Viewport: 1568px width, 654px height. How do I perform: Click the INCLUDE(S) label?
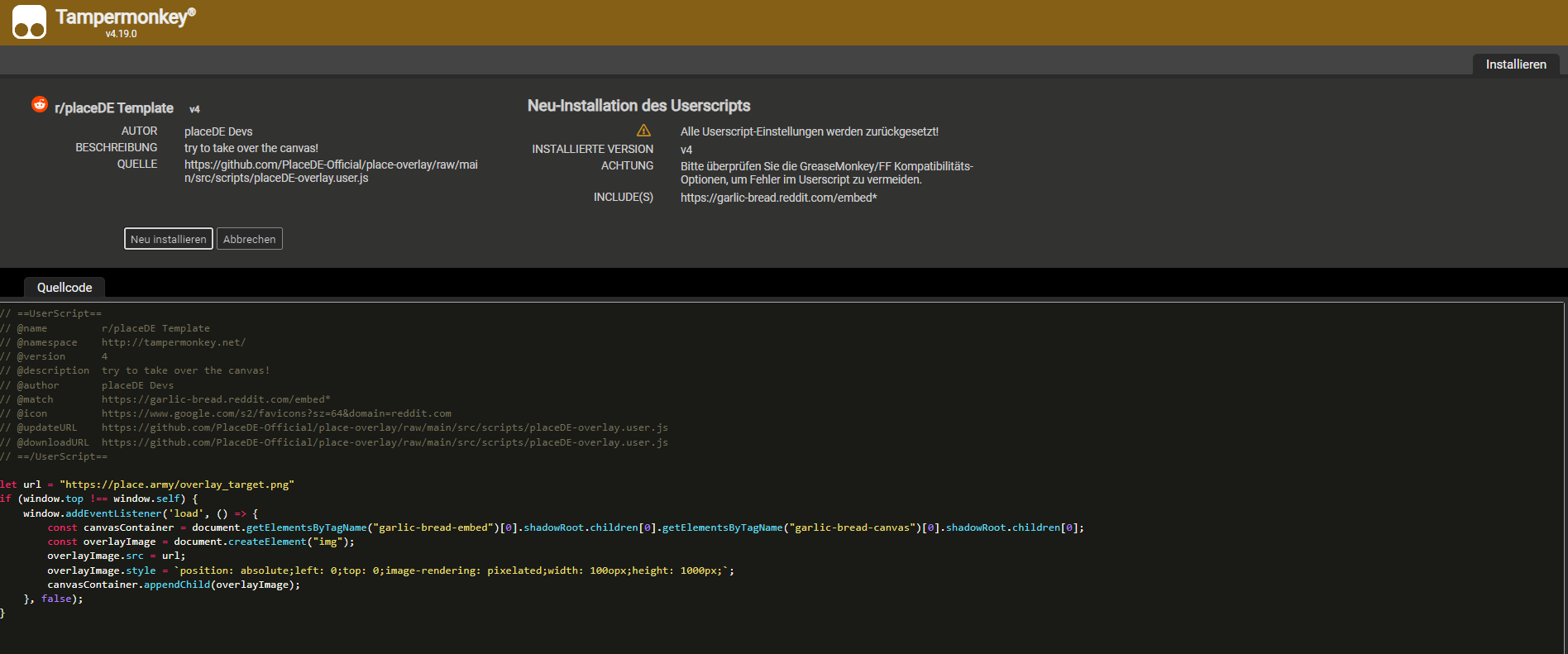624,198
